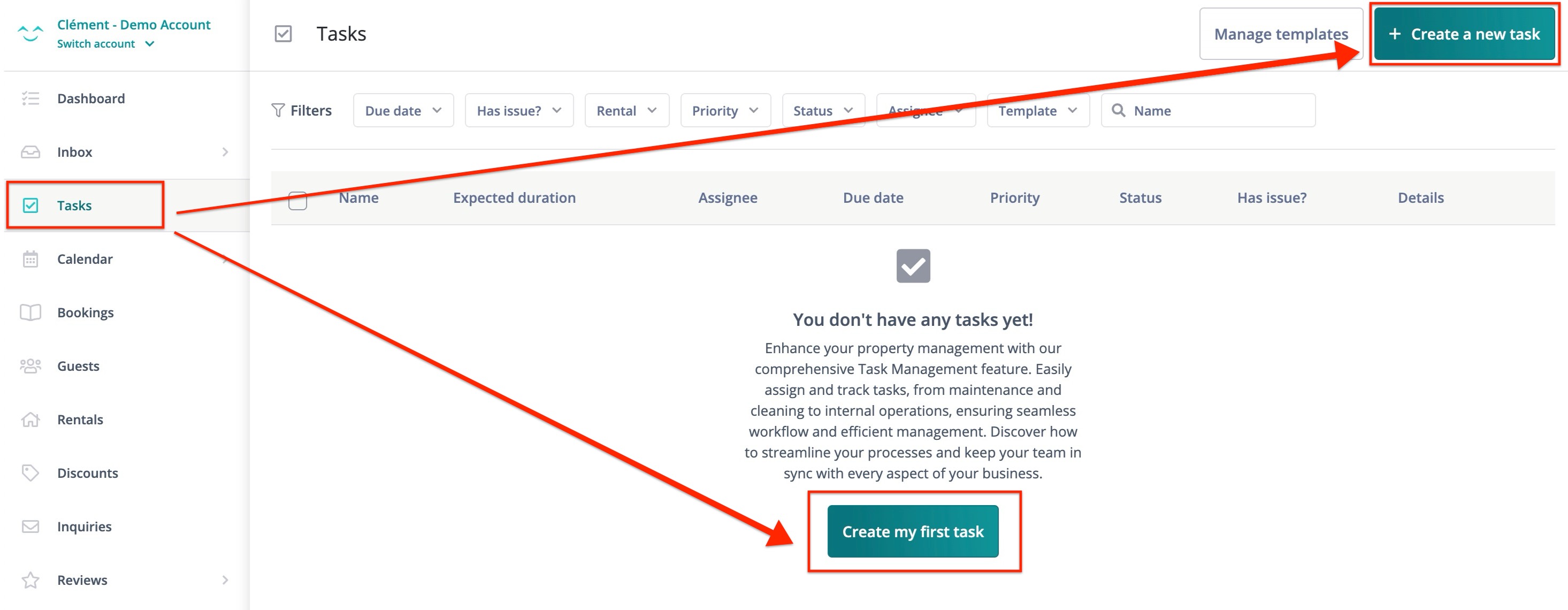Click the Inbox tray icon
This screenshot has width=1568, height=610.
[30, 152]
